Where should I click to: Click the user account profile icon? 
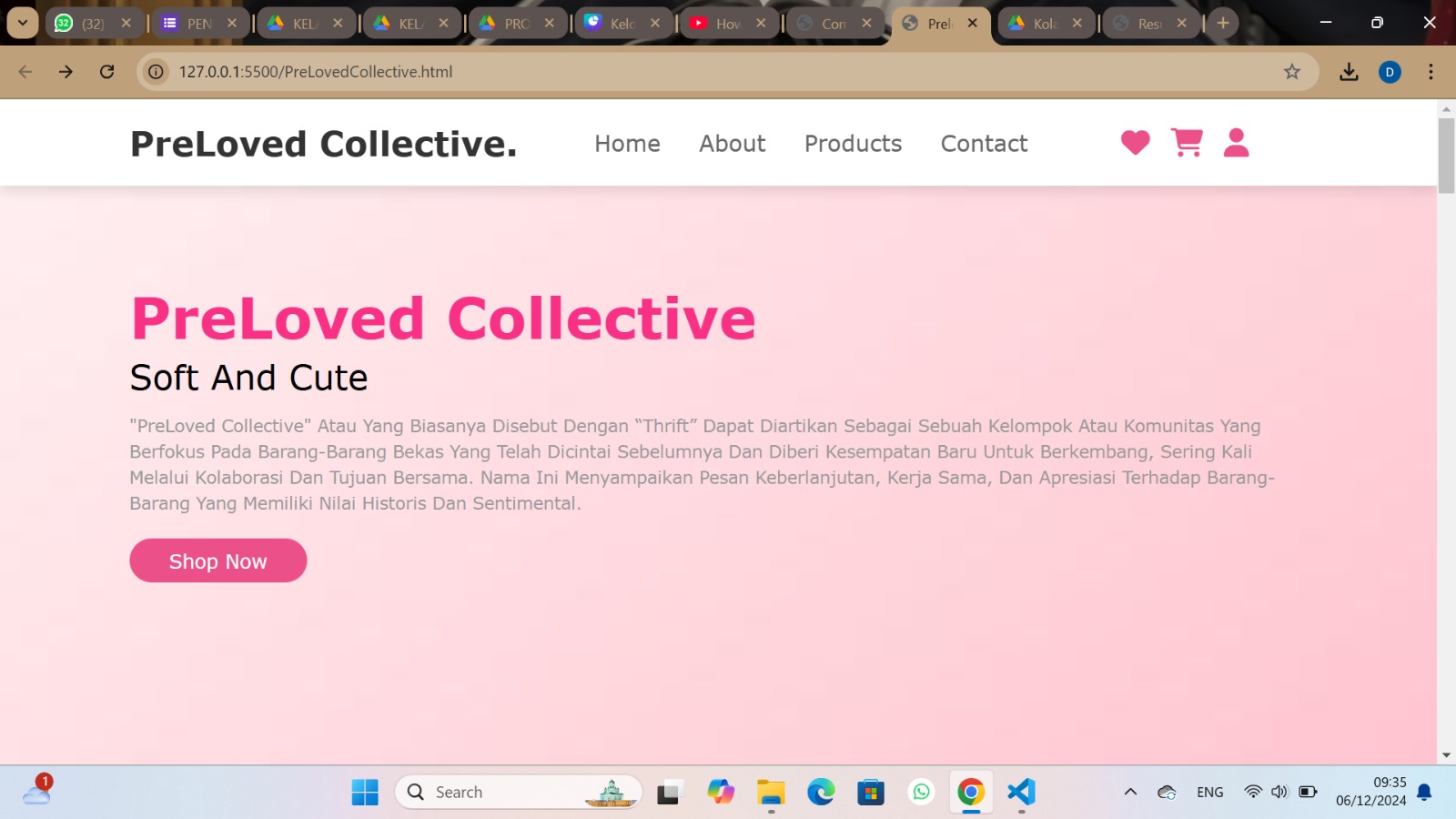point(1236,143)
